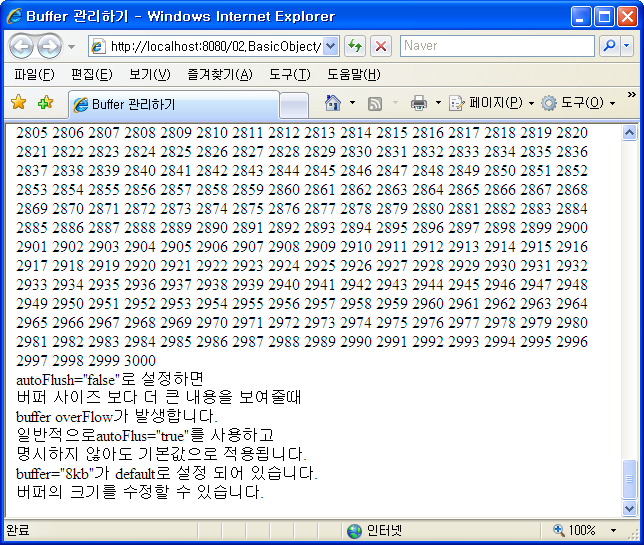The image size is (644, 545).
Task: Minimize the Internet Explorer window
Action: (x=580, y=17)
